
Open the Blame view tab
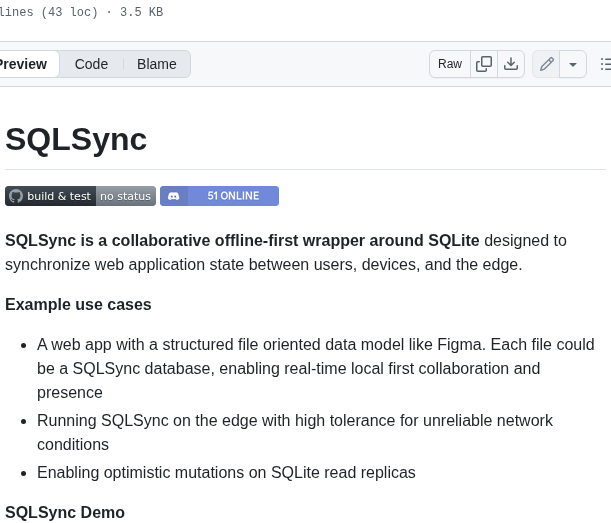156,64
